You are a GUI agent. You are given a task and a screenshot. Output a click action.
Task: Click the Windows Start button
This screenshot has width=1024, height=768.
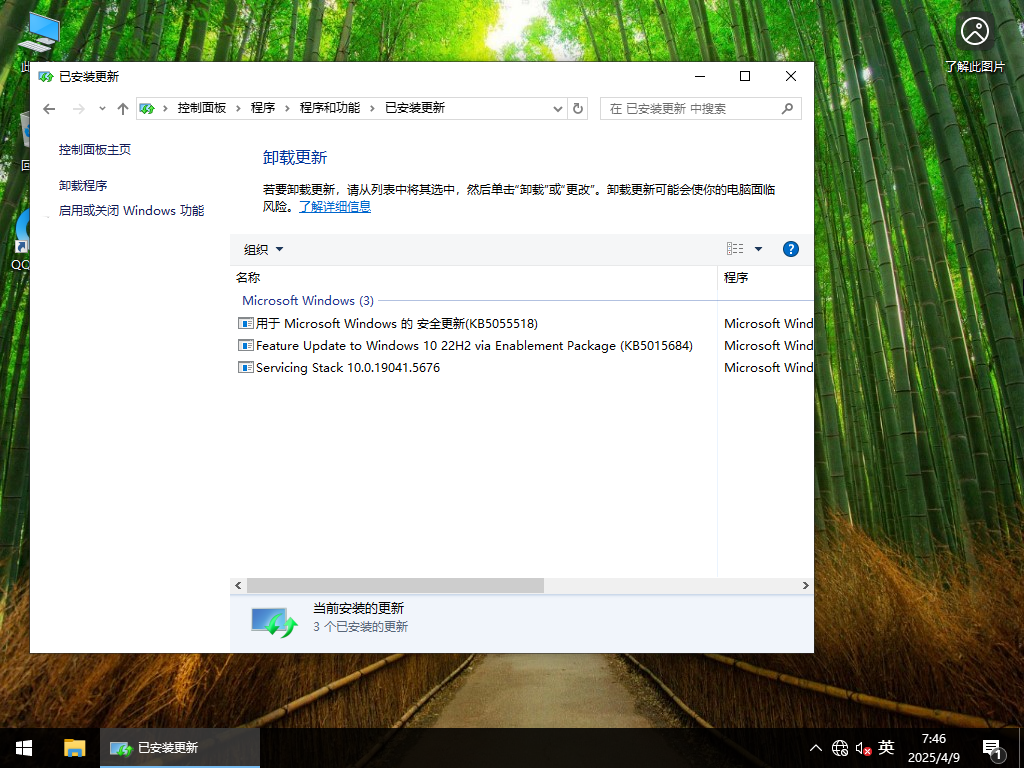[22, 747]
